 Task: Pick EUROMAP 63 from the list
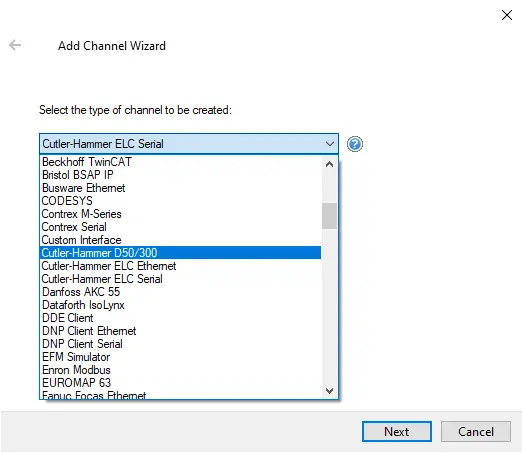[180, 383]
